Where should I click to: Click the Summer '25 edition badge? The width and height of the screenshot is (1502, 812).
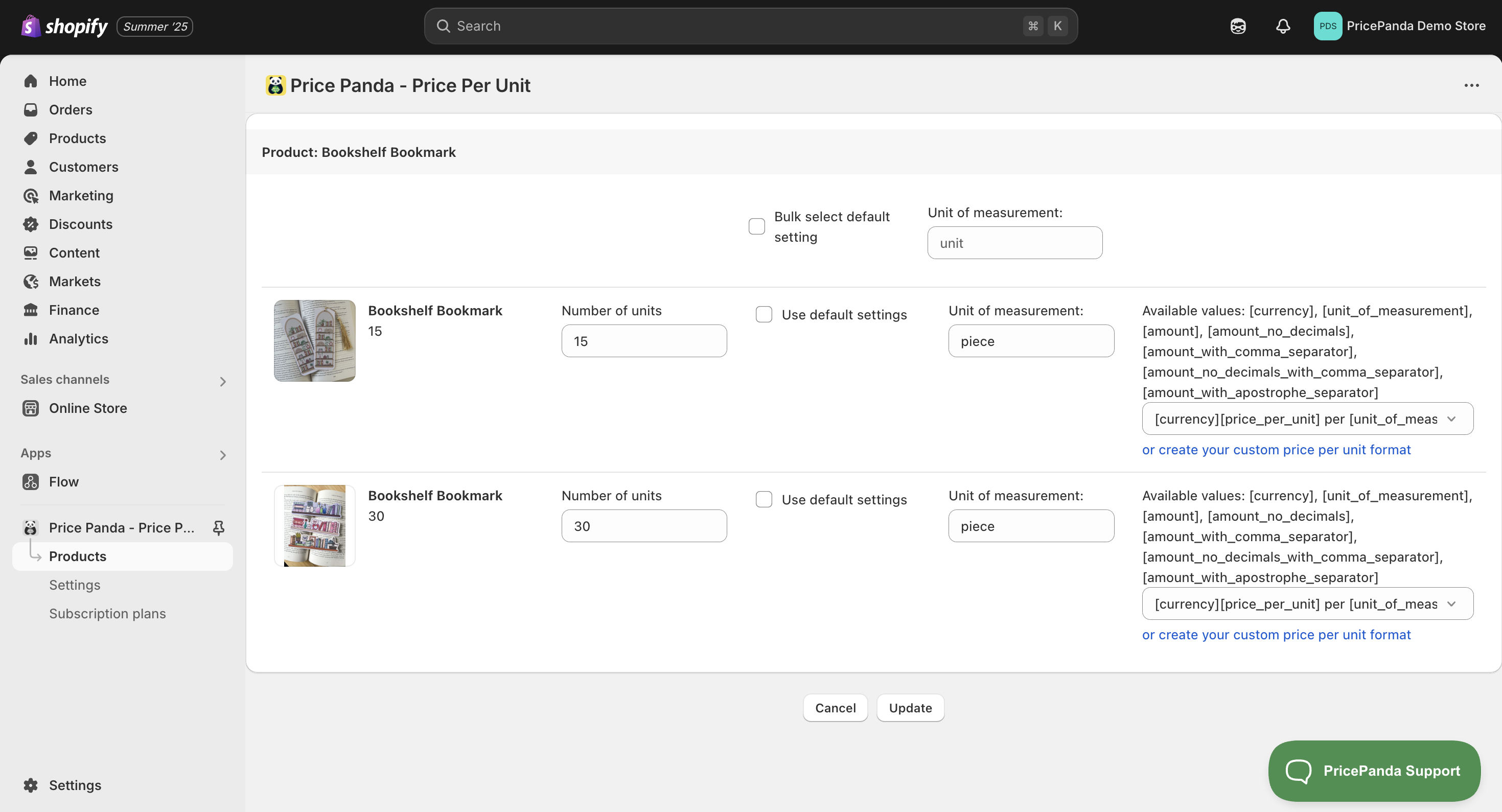coord(155,26)
